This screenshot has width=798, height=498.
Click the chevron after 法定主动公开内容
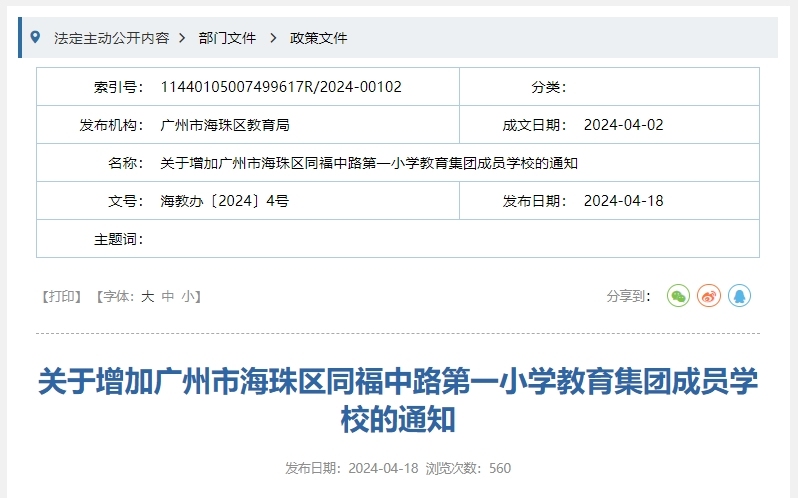[182, 38]
